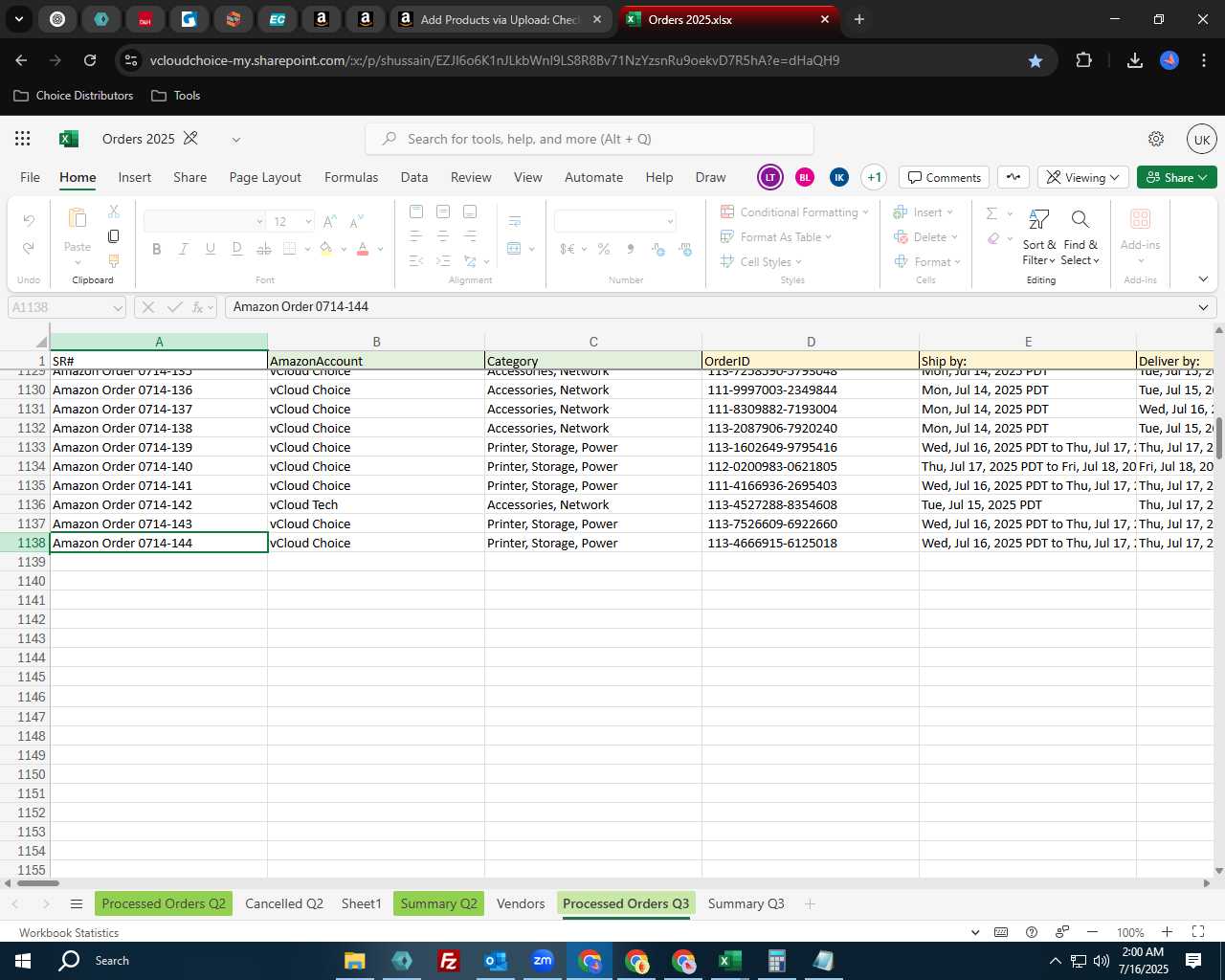The image size is (1225, 980).
Task: Expand the Name Box dropdown arrow
Action: click(x=118, y=307)
